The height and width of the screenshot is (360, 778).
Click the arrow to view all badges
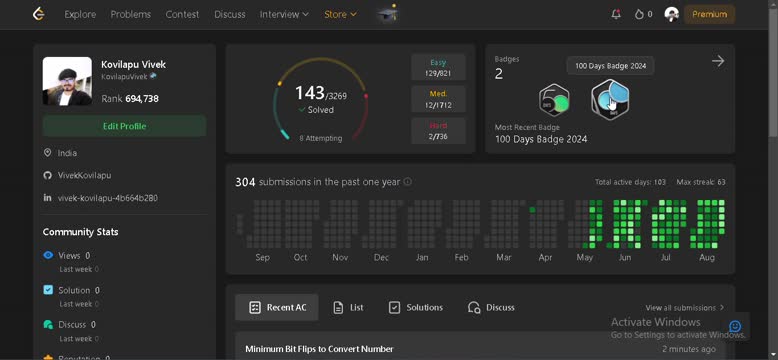[x=718, y=61]
